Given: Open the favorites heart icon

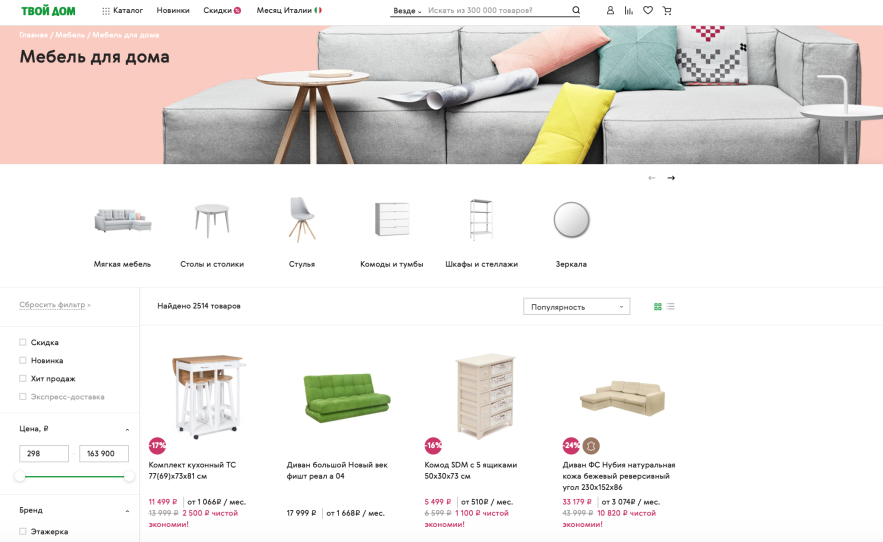Looking at the screenshot, I should 648,10.
